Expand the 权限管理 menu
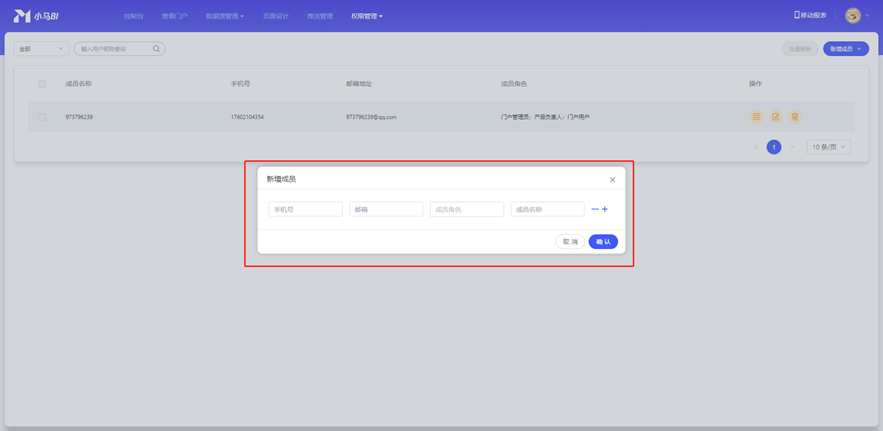Screen dimensions: 883x431 coord(367,16)
